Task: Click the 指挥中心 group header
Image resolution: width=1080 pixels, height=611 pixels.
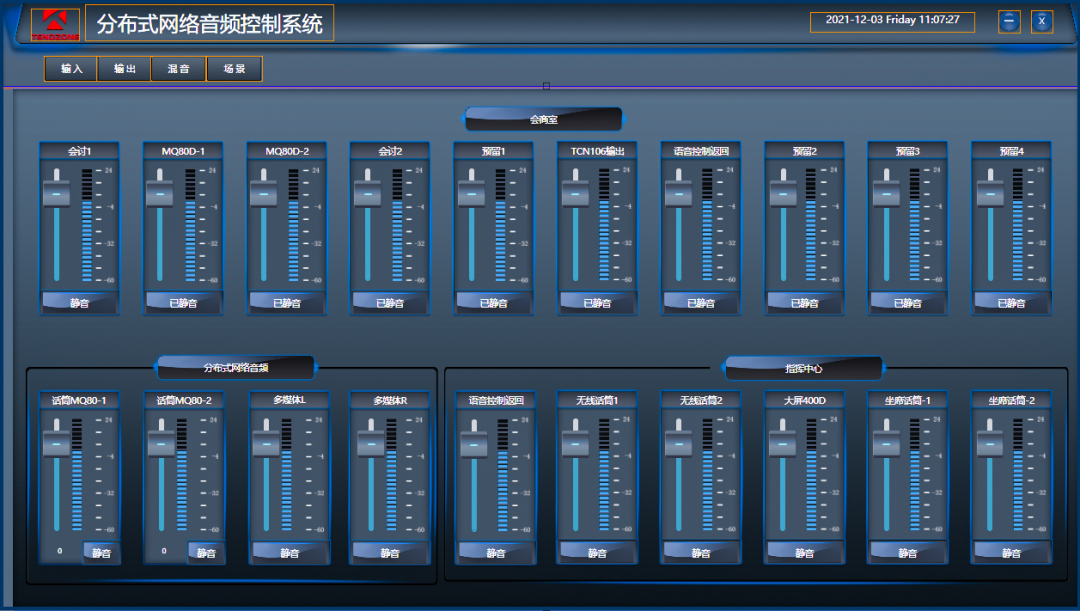Action: click(804, 368)
